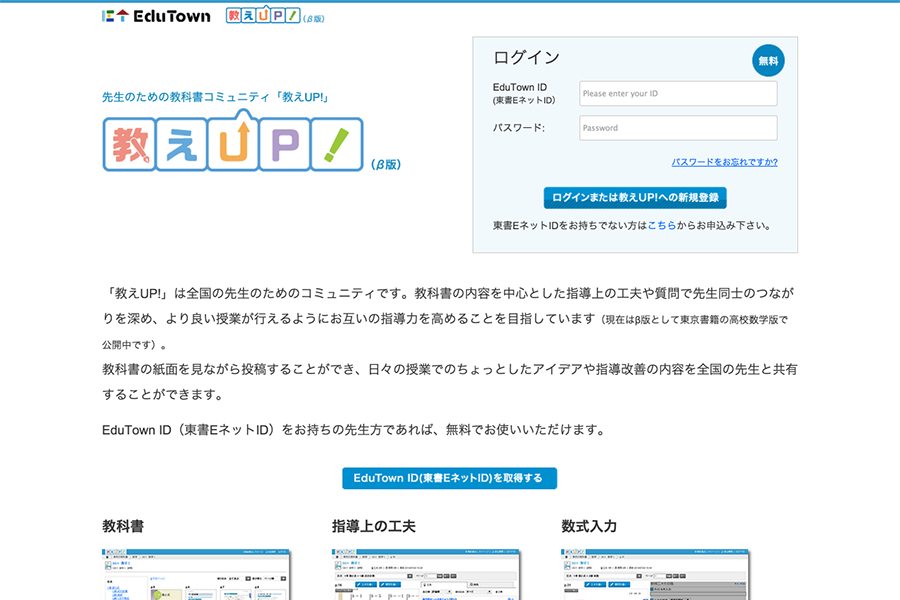Open the 教科書 screenshot thumbnail
900x600 pixels.
[196, 574]
